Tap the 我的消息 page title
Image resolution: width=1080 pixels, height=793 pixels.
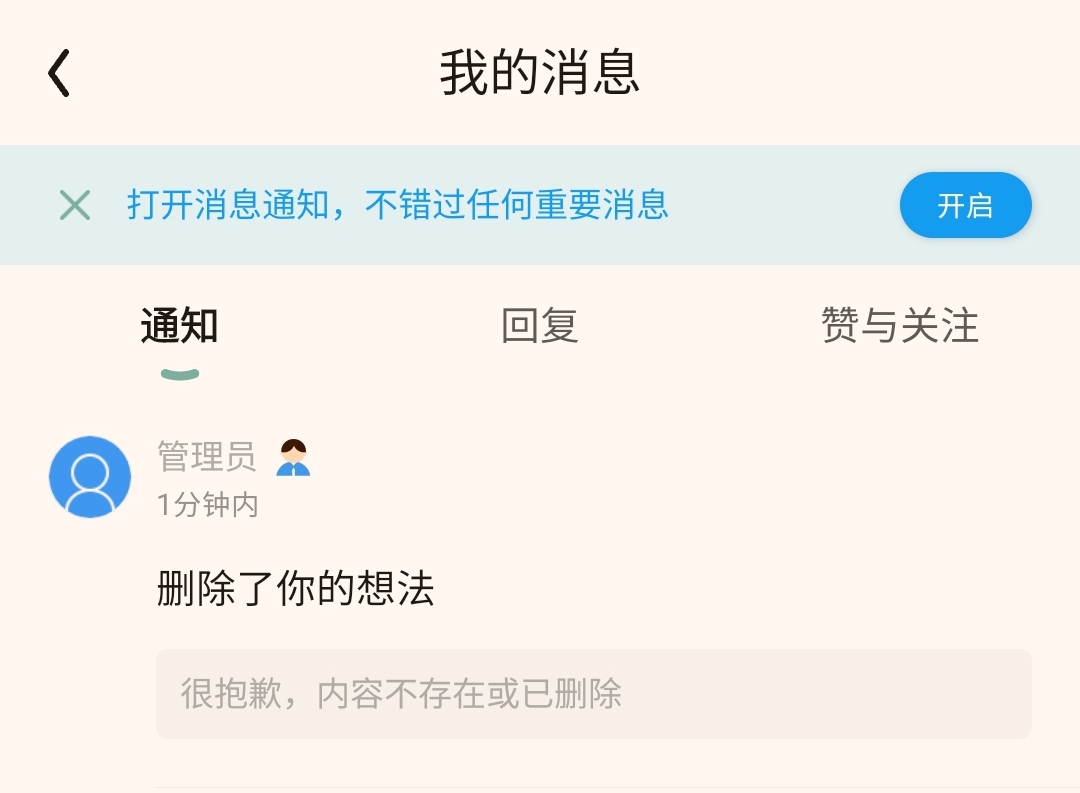[540, 72]
